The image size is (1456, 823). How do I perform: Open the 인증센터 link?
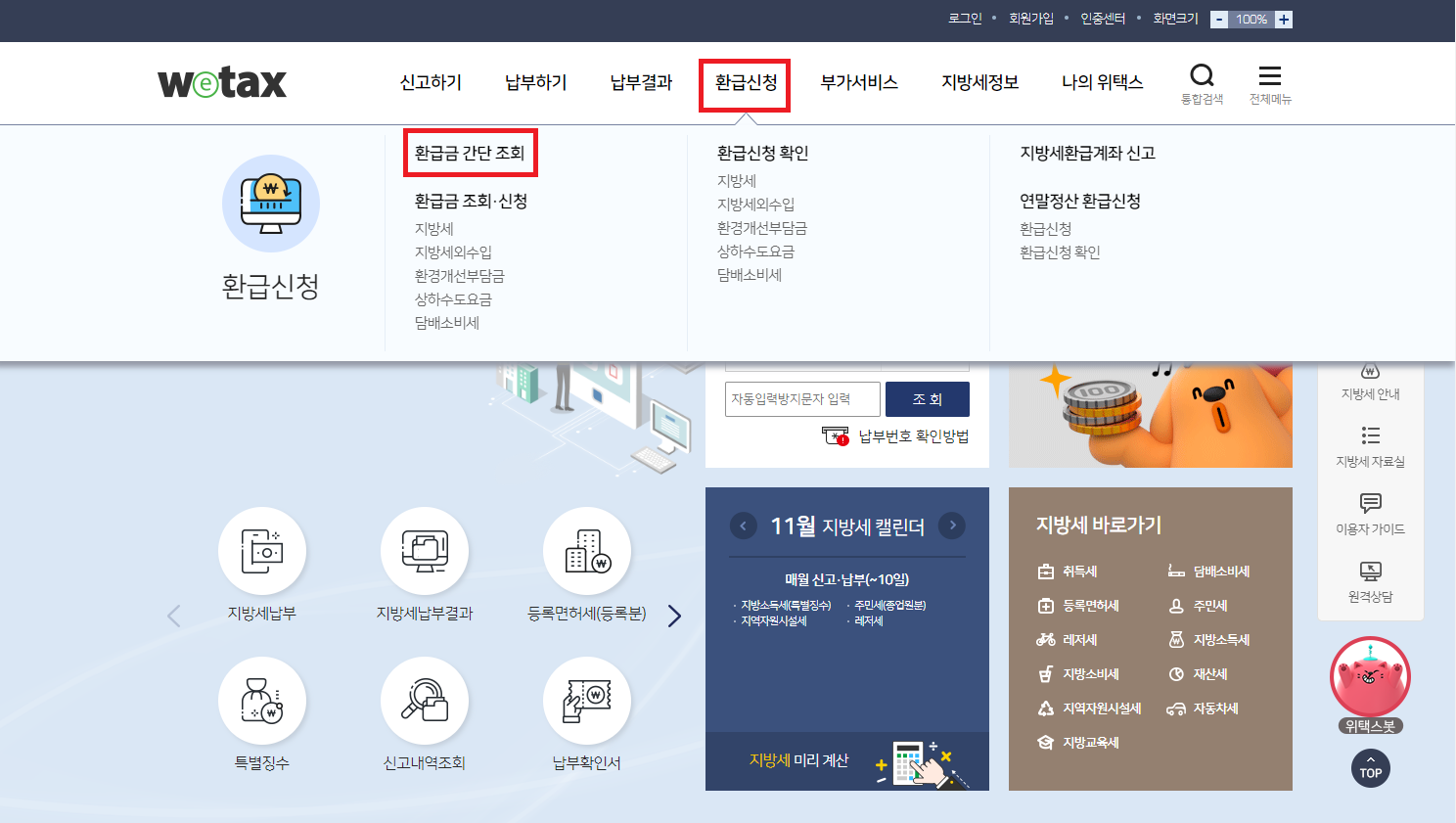click(1103, 19)
